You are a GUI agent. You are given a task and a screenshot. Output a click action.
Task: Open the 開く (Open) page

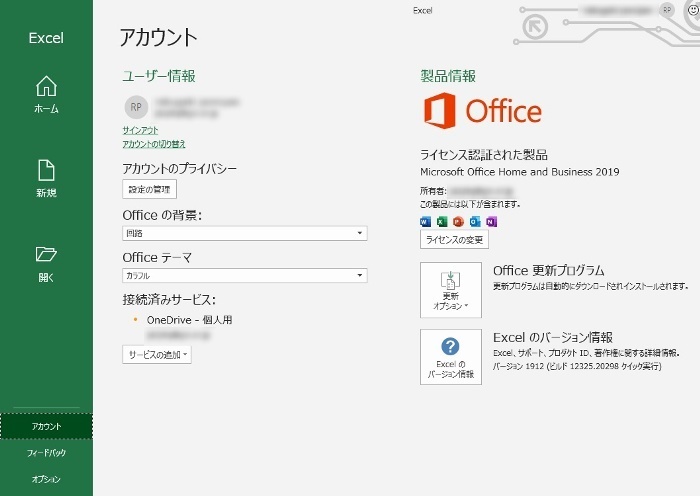coord(46,263)
